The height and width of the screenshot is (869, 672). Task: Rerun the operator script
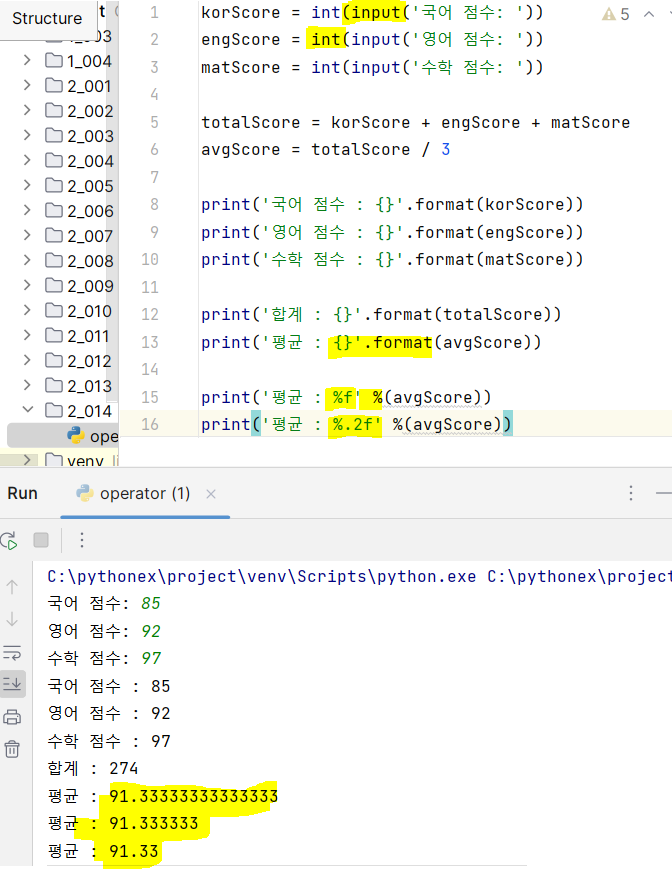(x=9, y=540)
